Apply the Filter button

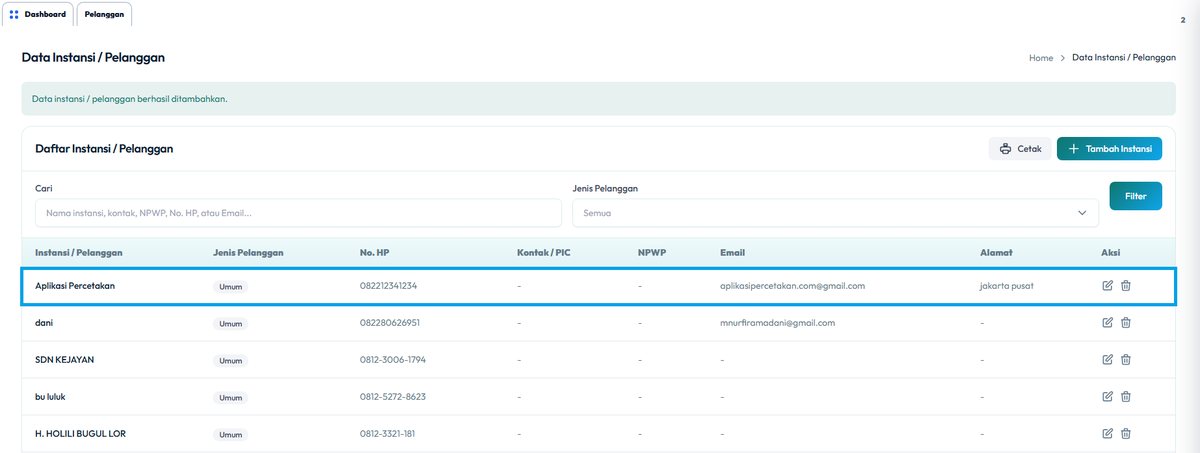tap(1136, 196)
